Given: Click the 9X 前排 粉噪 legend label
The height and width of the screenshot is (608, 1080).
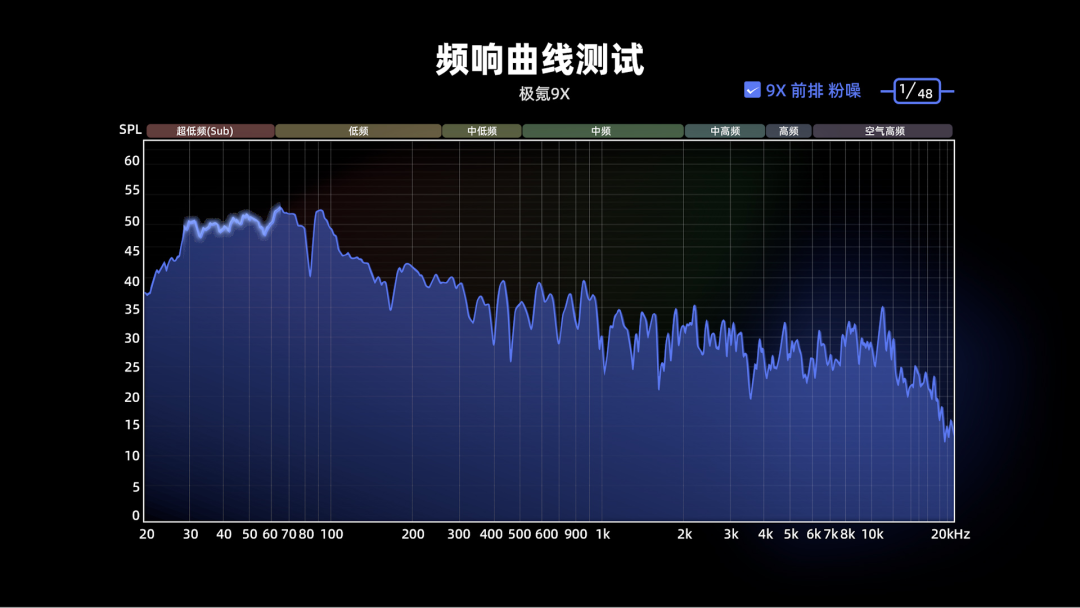Looking at the screenshot, I should (x=813, y=90).
